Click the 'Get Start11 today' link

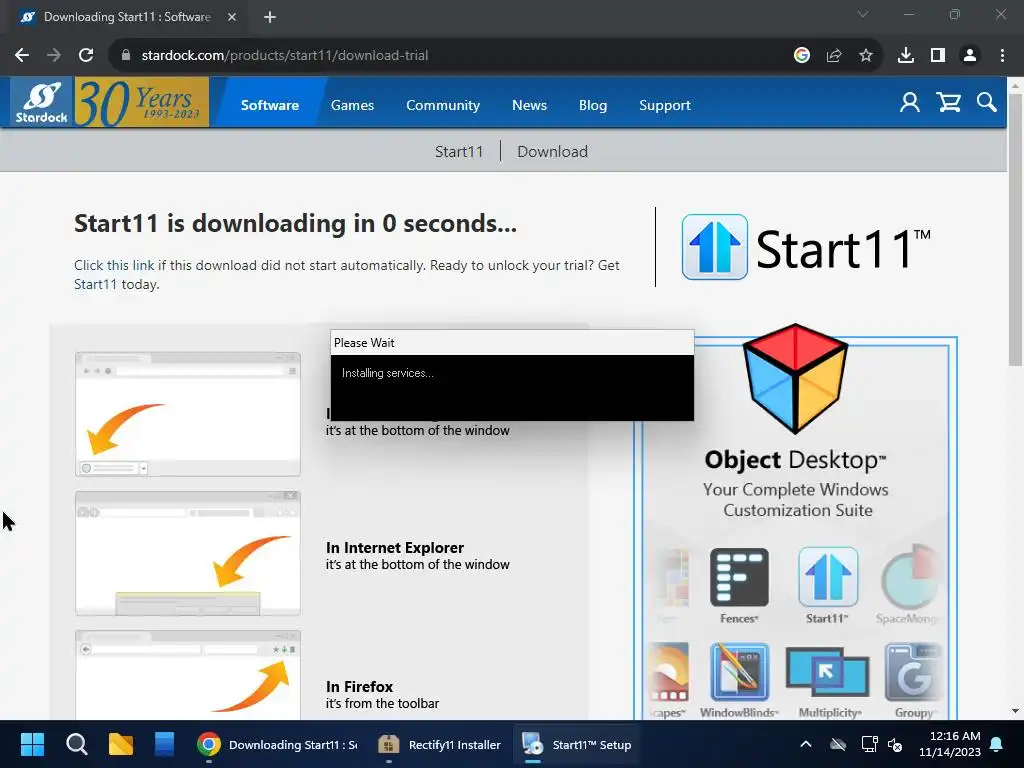coord(95,284)
